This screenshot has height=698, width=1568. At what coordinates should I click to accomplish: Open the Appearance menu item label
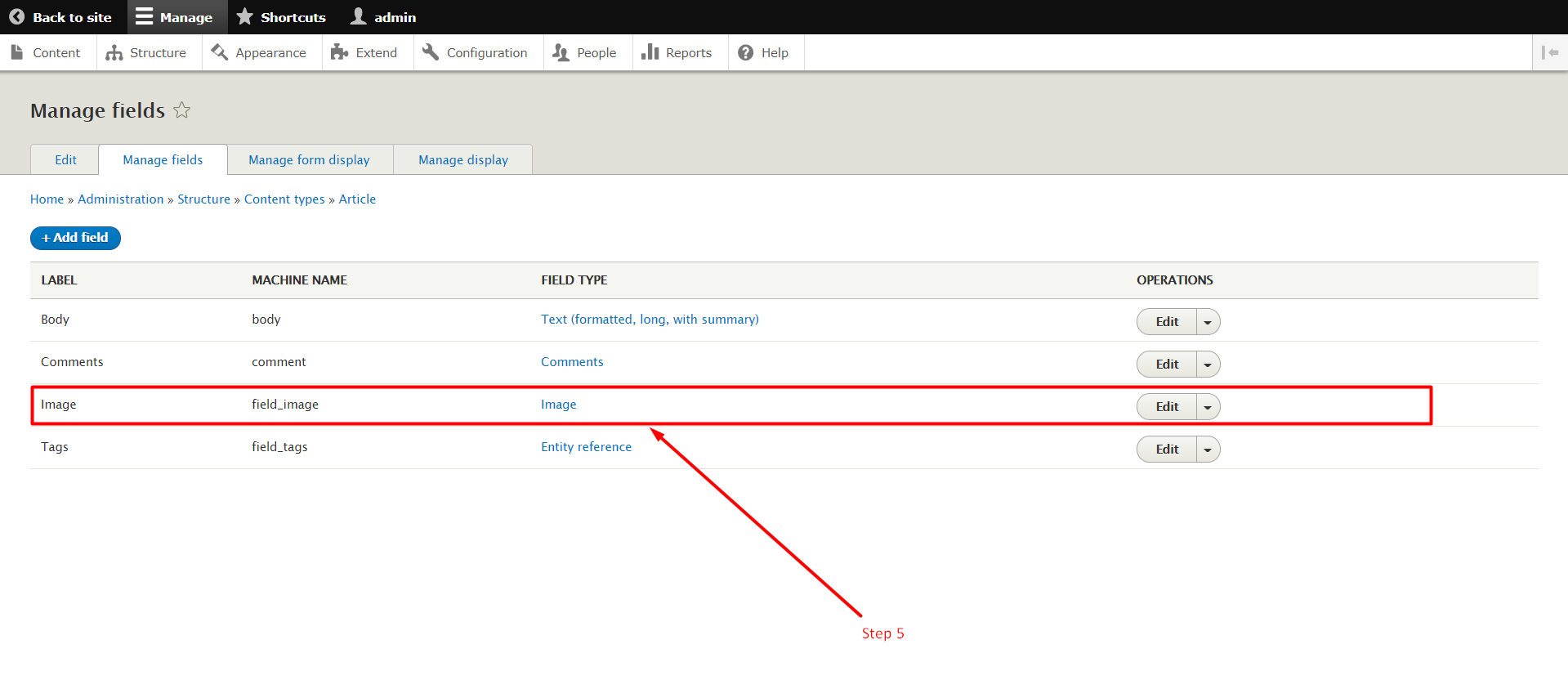pos(270,52)
